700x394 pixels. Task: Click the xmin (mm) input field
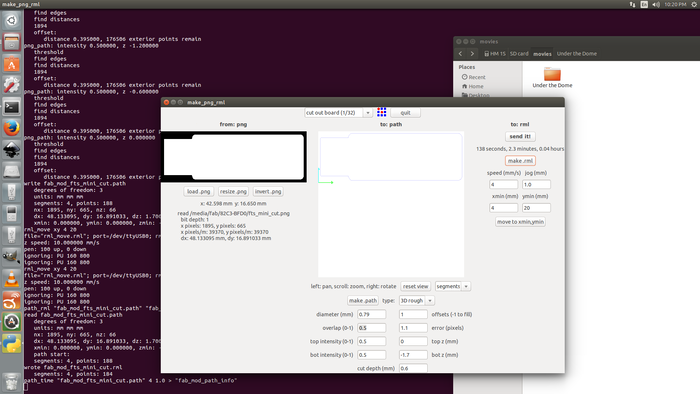[x=504, y=208]
